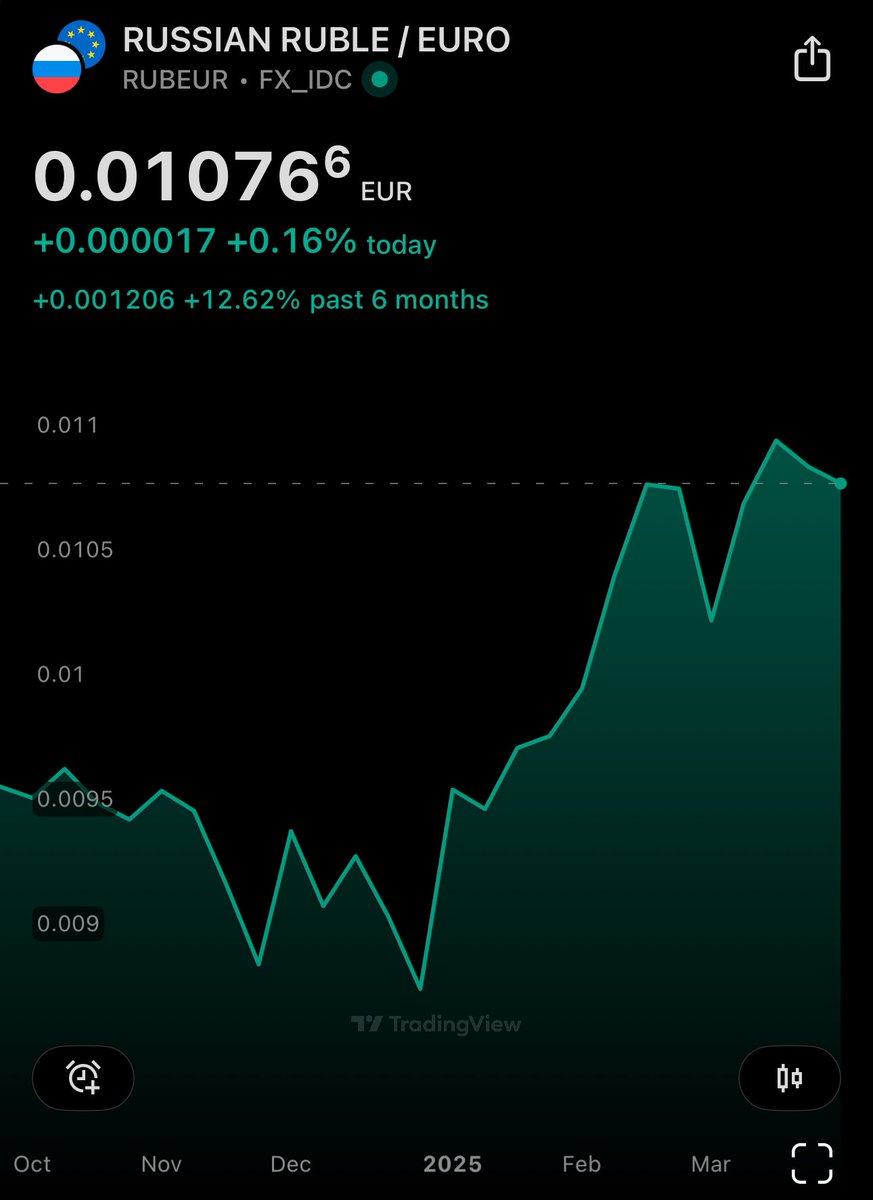Switch chart type with candlestick icon

(x=789, y=1077)
